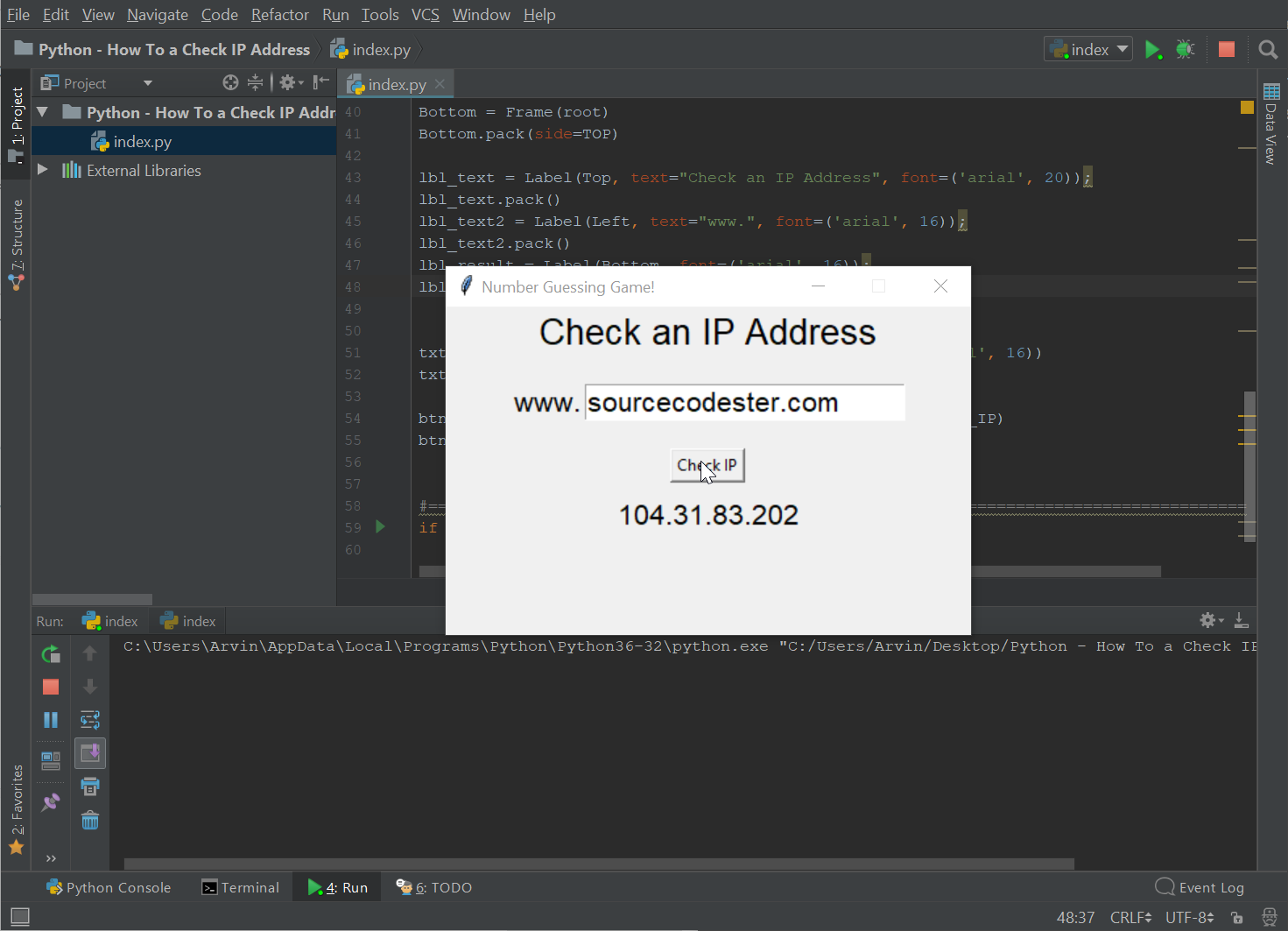The height and width of the screenshot is (931, 1288).
Task: Open Search Everywhere via the magnifier icon
Action: 1268,49
